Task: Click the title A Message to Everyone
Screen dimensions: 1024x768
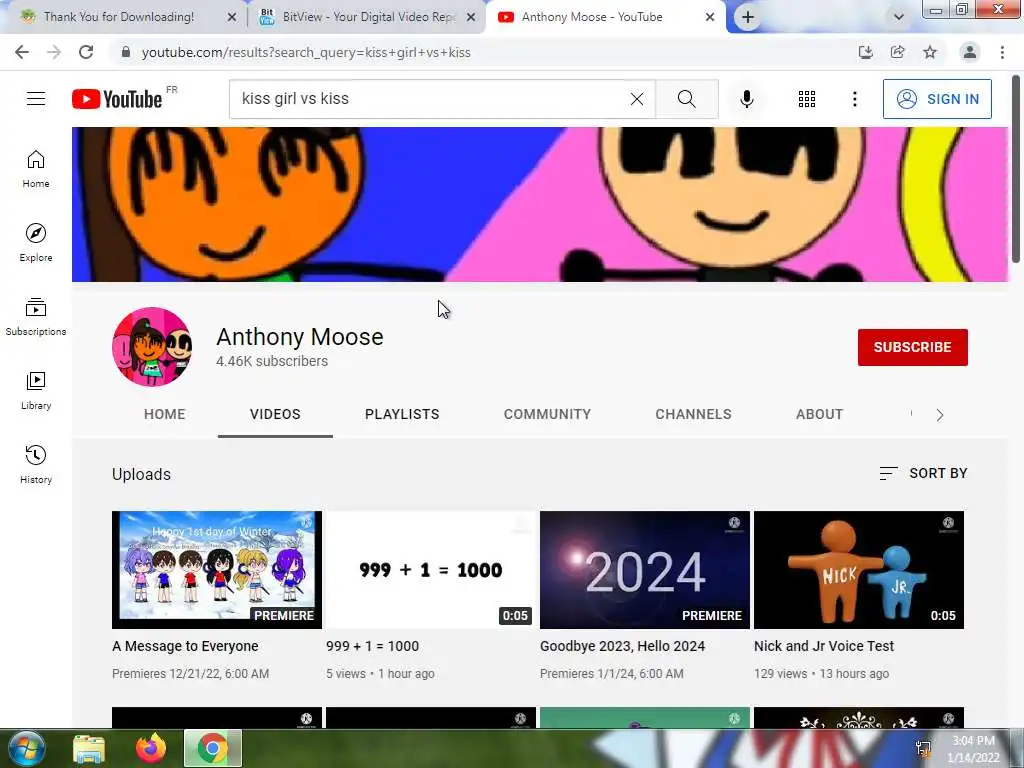Action: coord(185,646)
